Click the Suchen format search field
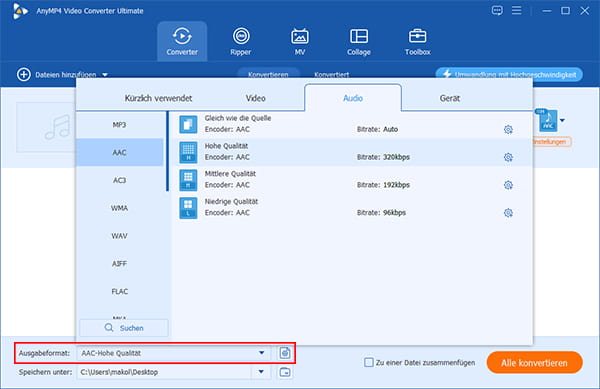This screenshot has height=389, width=600. click(x=124, y=328)
